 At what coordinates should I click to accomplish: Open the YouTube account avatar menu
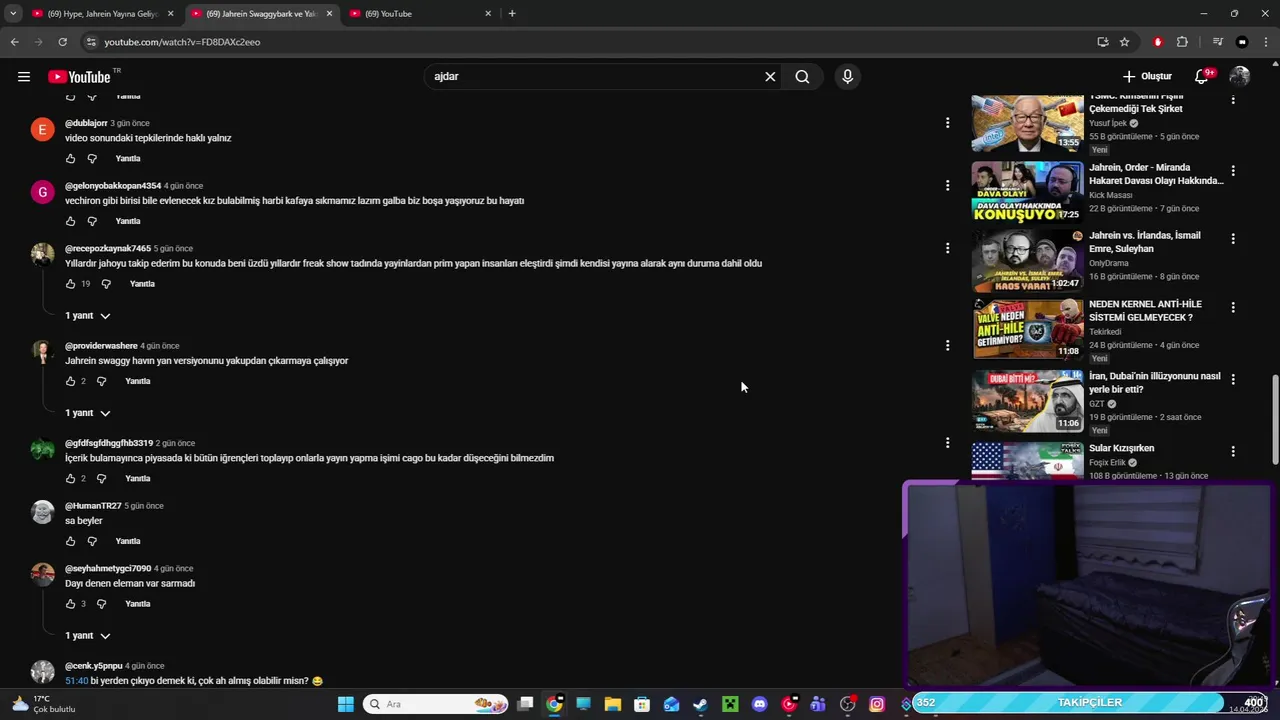click(1240, 77)
